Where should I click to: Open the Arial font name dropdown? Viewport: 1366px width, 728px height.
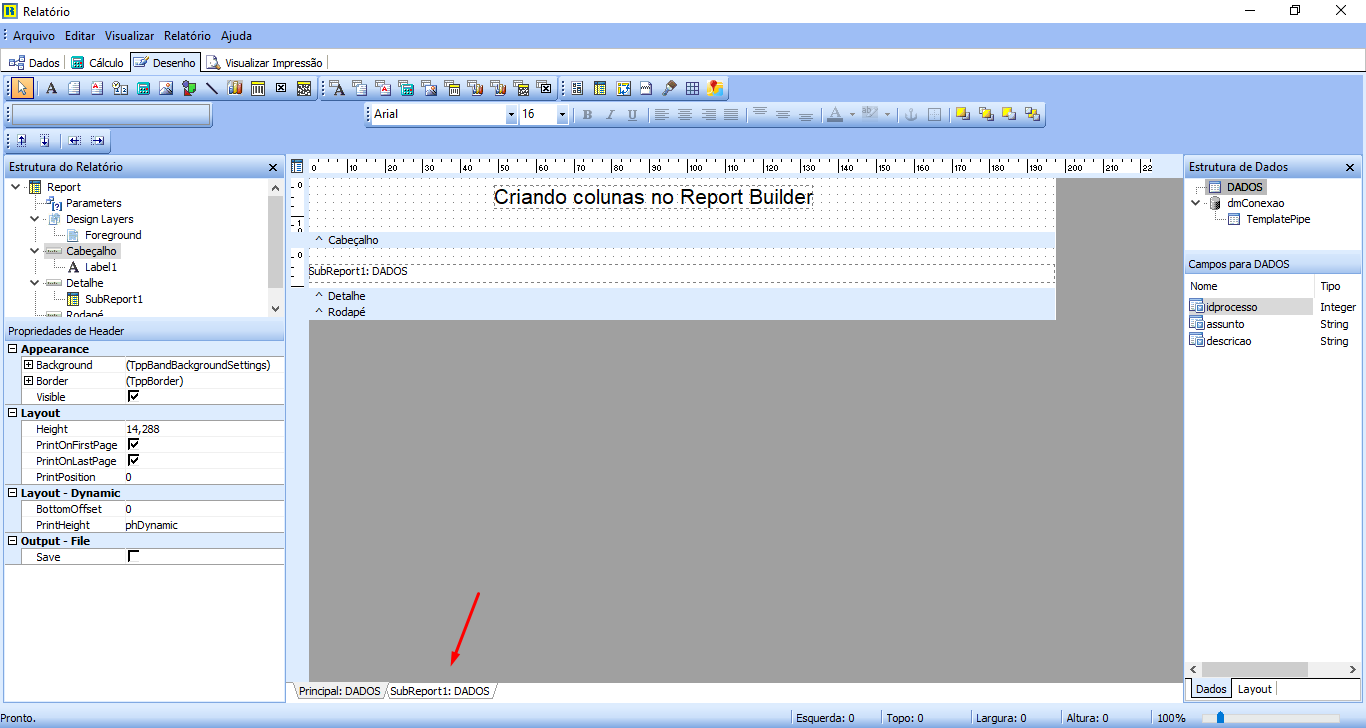511,115
